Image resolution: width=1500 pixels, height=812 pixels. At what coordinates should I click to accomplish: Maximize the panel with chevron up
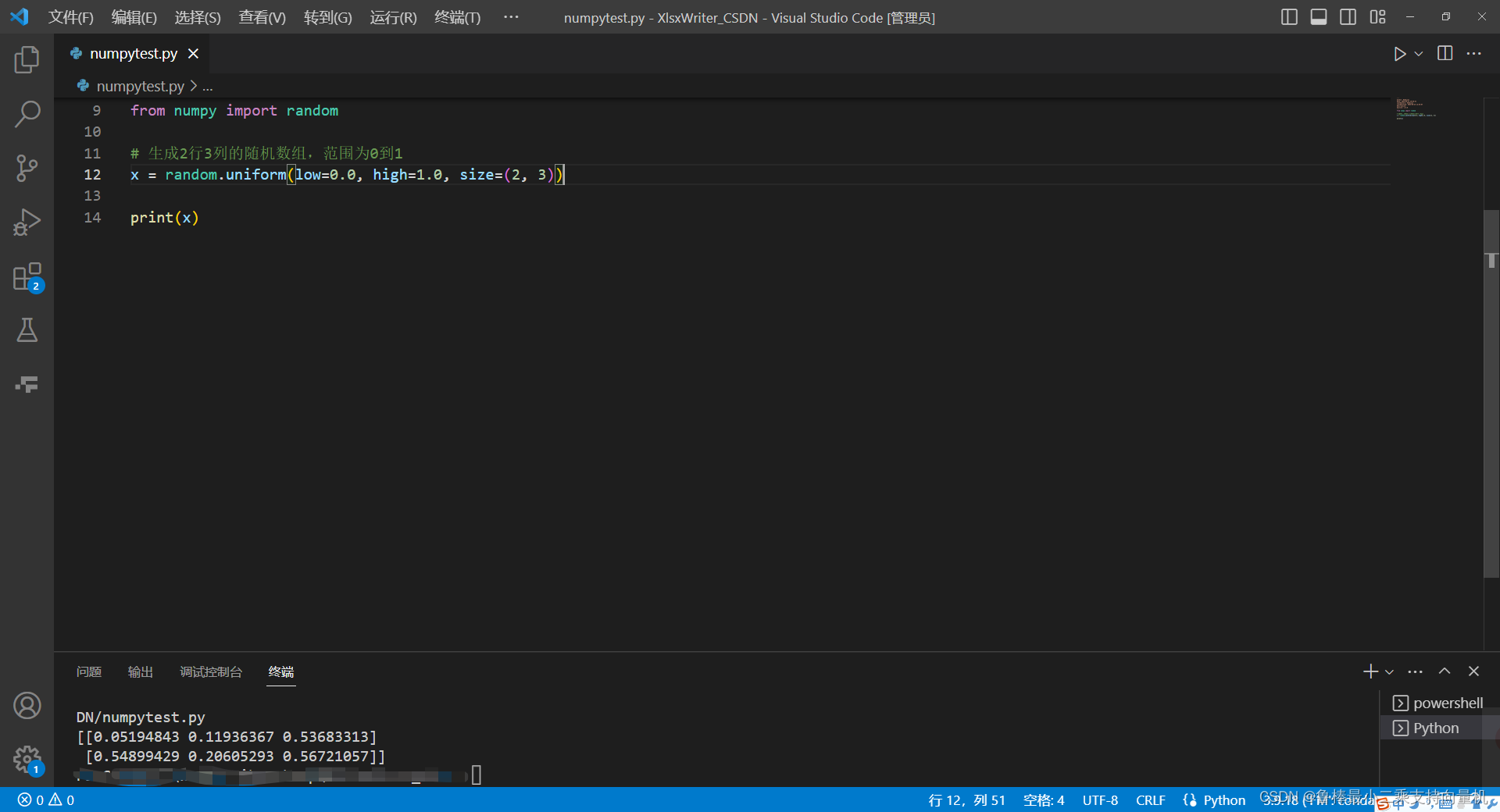point(1445,671)
